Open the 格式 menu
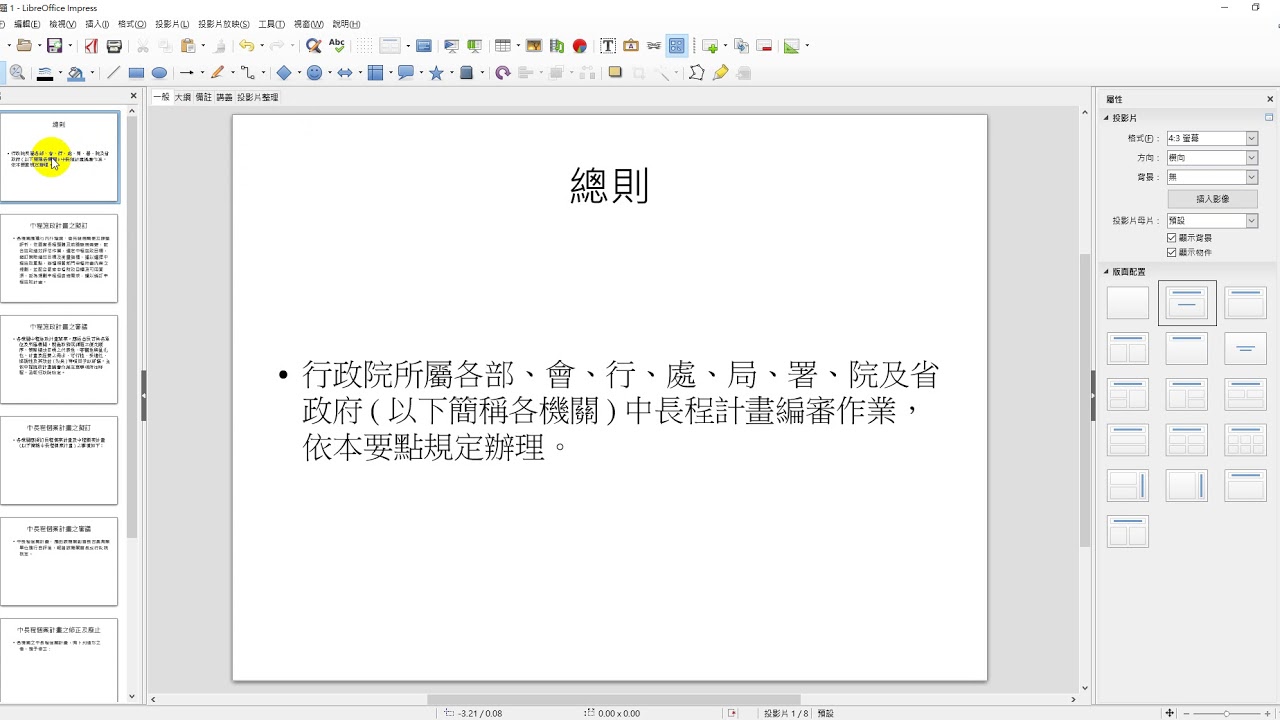 tap(132, 24)
